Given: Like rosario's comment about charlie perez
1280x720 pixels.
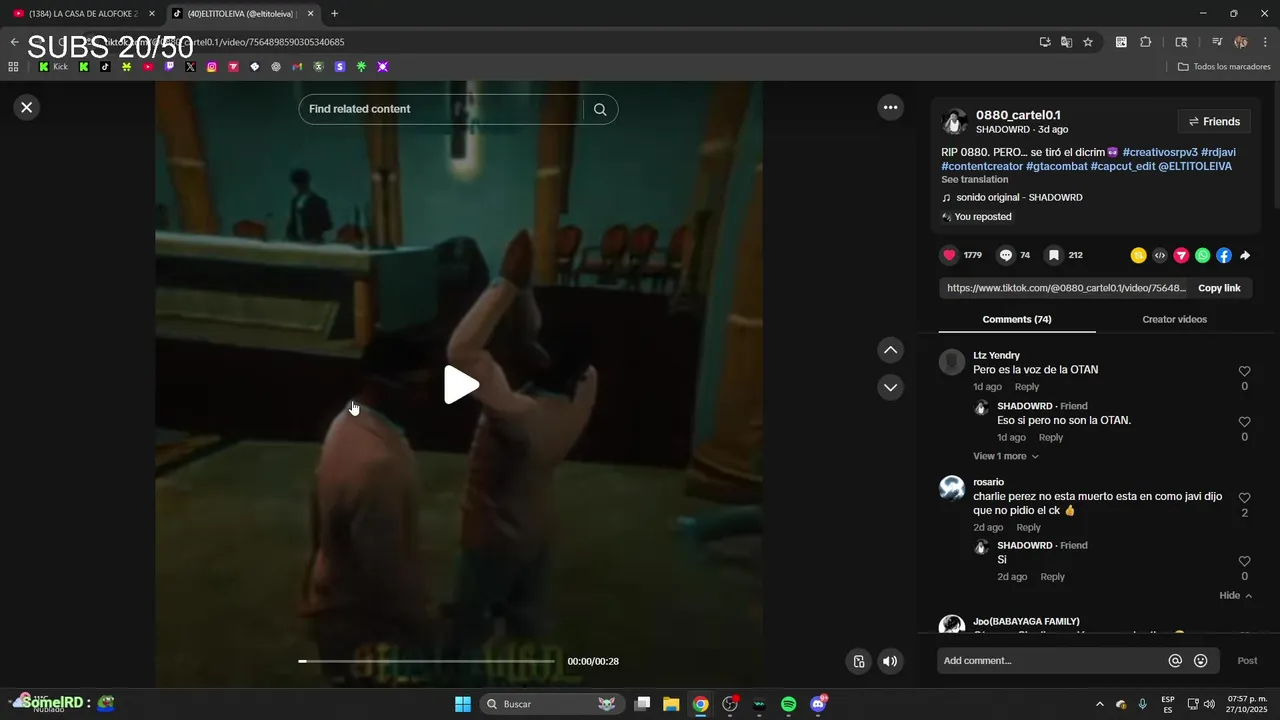Looking at the screenshot, I should click(1244, 498).
